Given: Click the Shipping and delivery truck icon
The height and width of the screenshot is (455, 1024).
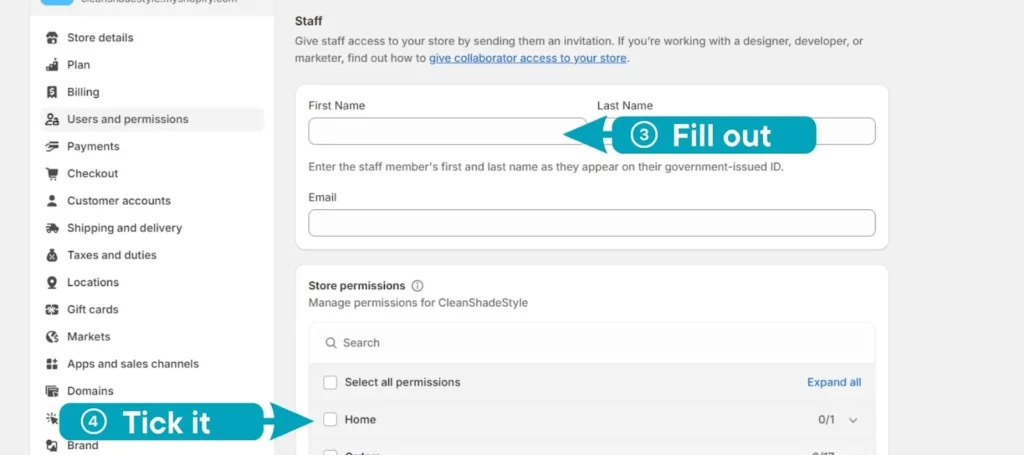Looking at the screenshot, I should (x=52, y=228).
